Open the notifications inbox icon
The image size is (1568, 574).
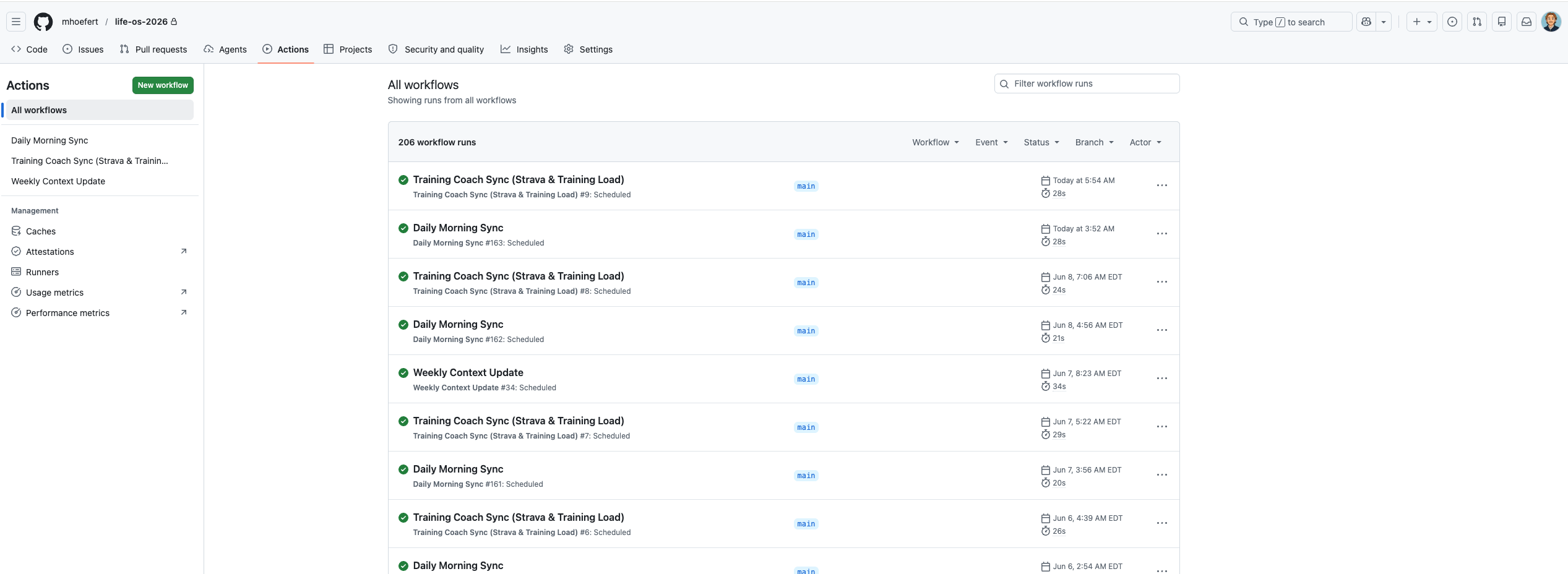pyautogui.click(x=1527, y=22)
